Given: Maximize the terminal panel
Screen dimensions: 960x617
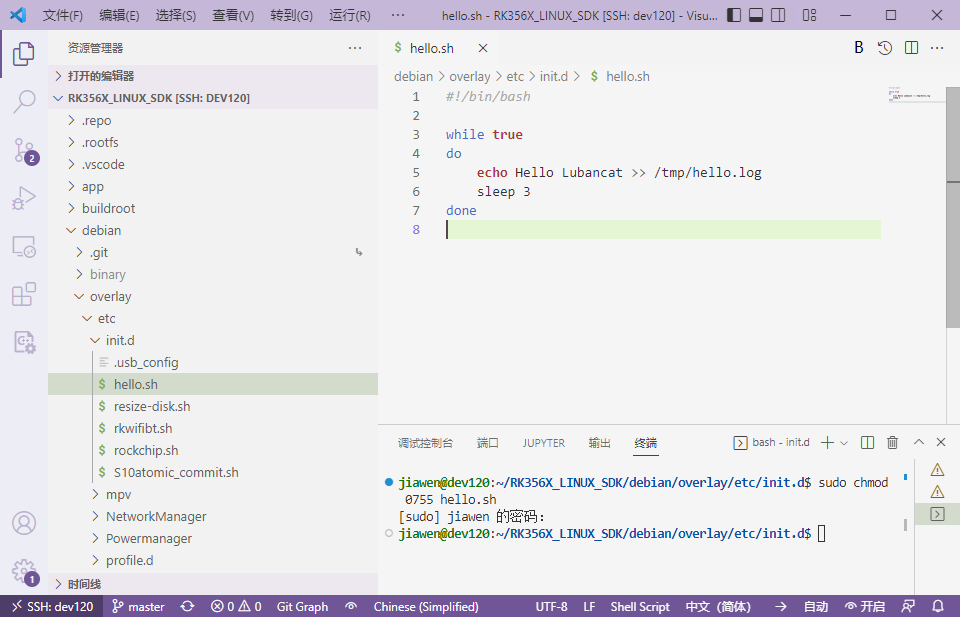Looking at the screenshot, I should 917,441.
